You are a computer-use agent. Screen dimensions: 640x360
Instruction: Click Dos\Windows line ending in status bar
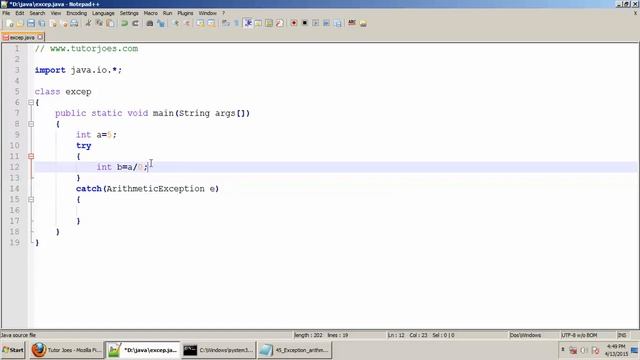525,335
